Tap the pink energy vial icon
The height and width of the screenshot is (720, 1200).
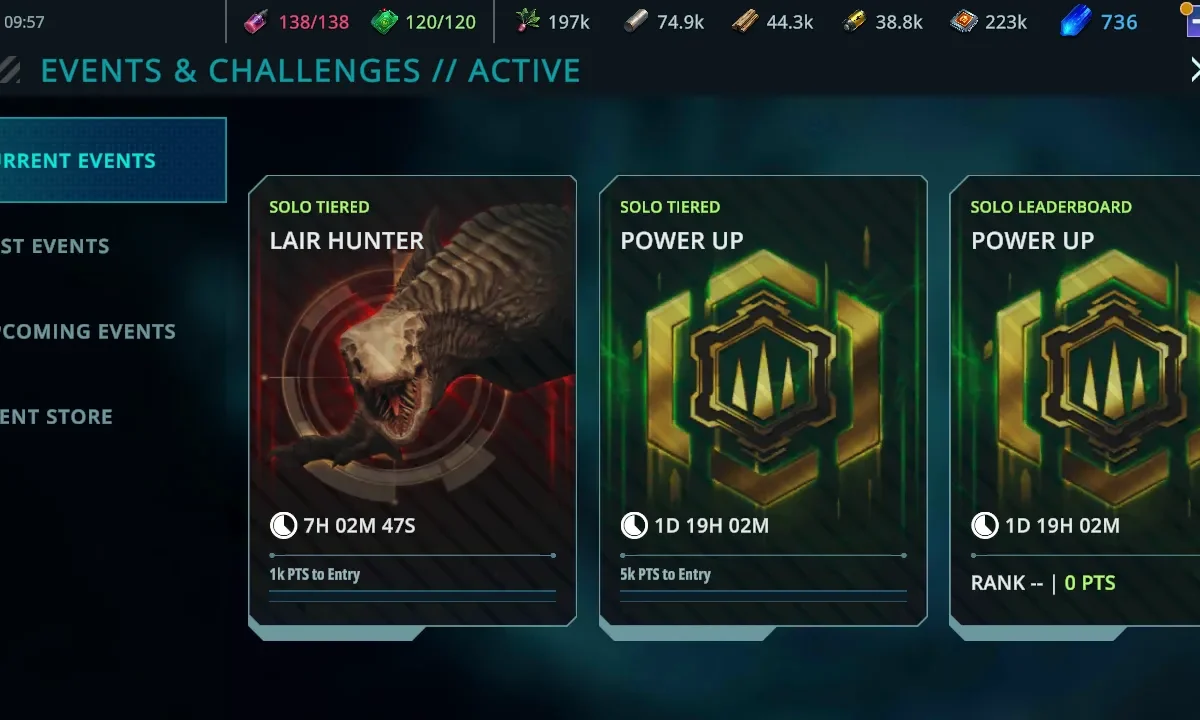coord(256,21)
